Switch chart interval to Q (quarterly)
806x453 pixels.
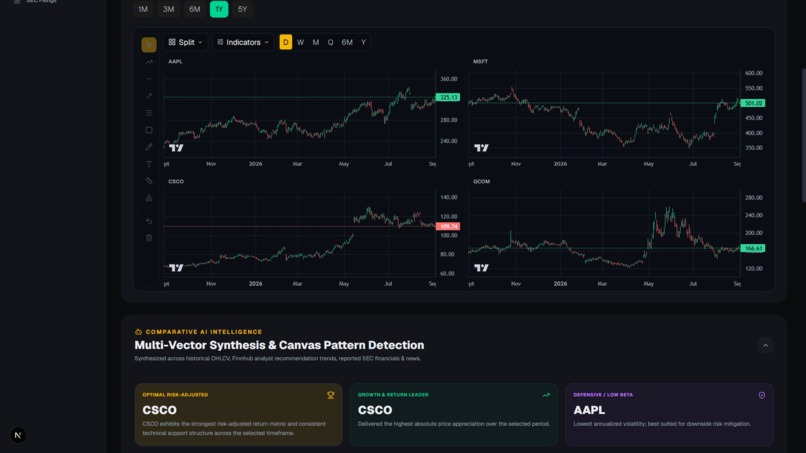point(331,42)
